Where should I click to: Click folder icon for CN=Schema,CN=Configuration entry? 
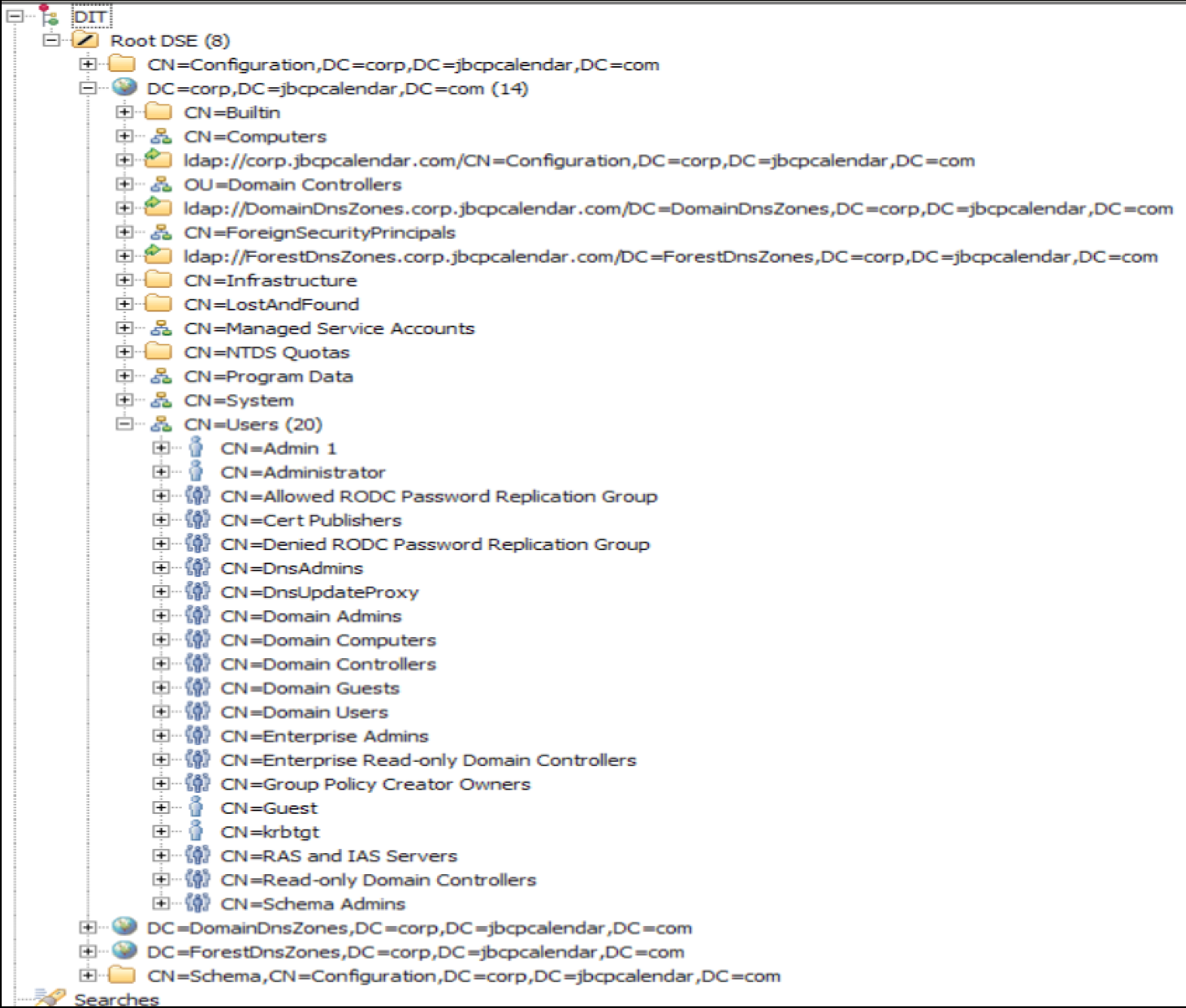[122, 975]
